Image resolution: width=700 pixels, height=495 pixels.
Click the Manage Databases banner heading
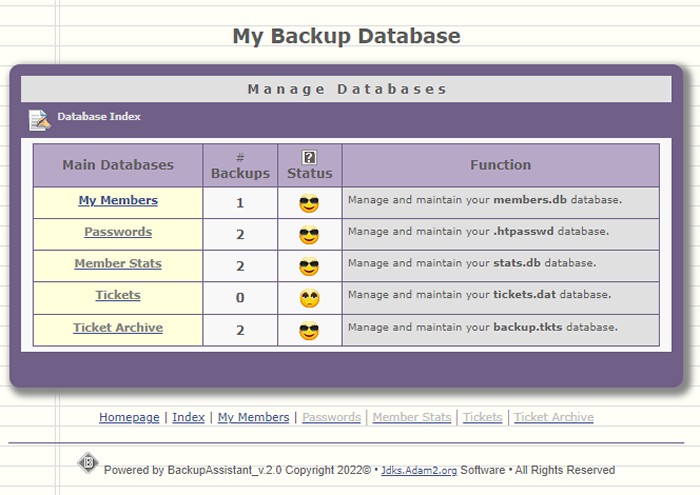347,89
